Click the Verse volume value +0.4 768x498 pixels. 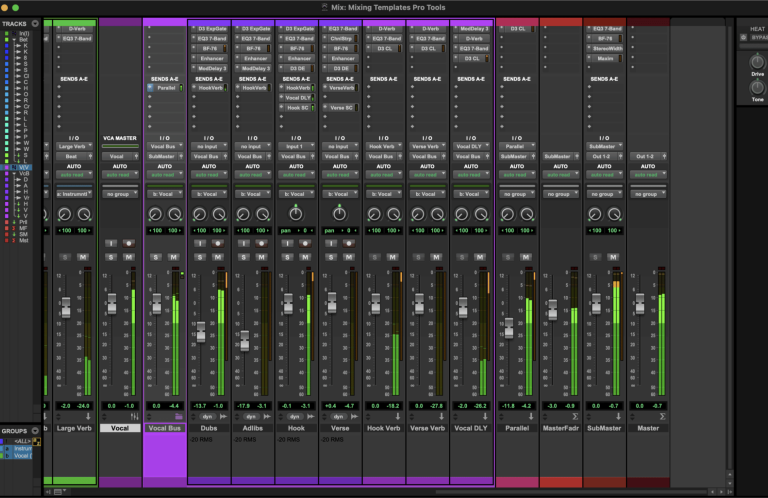coord(331,406)
